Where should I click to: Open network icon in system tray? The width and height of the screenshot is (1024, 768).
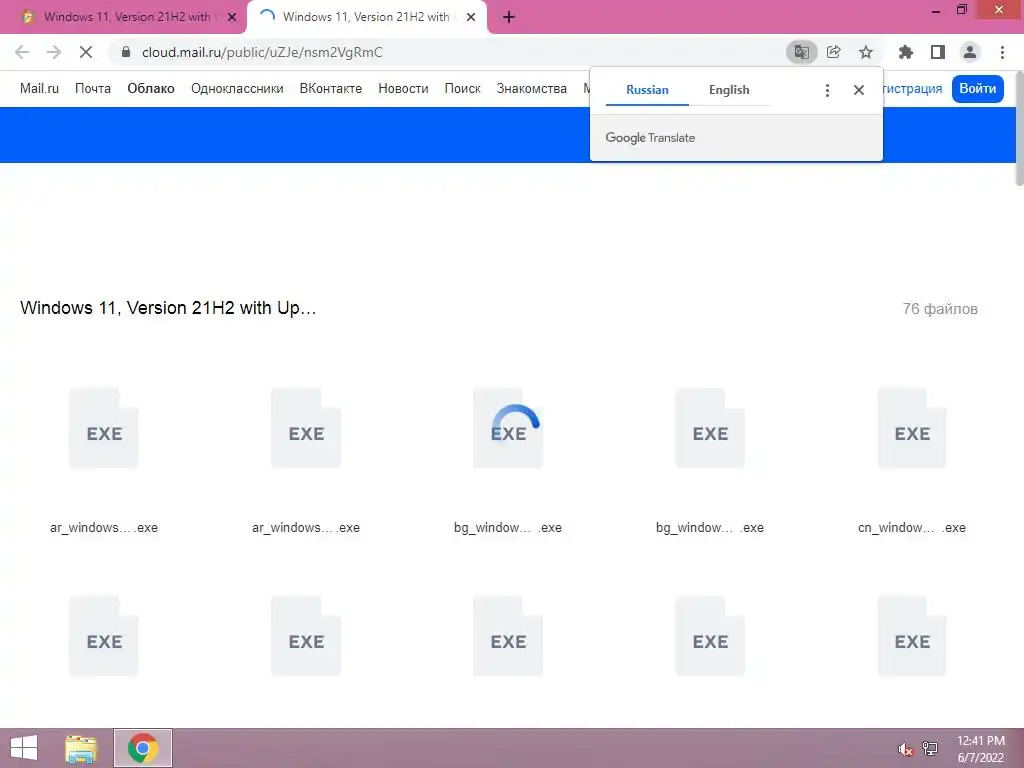point(930,749)
